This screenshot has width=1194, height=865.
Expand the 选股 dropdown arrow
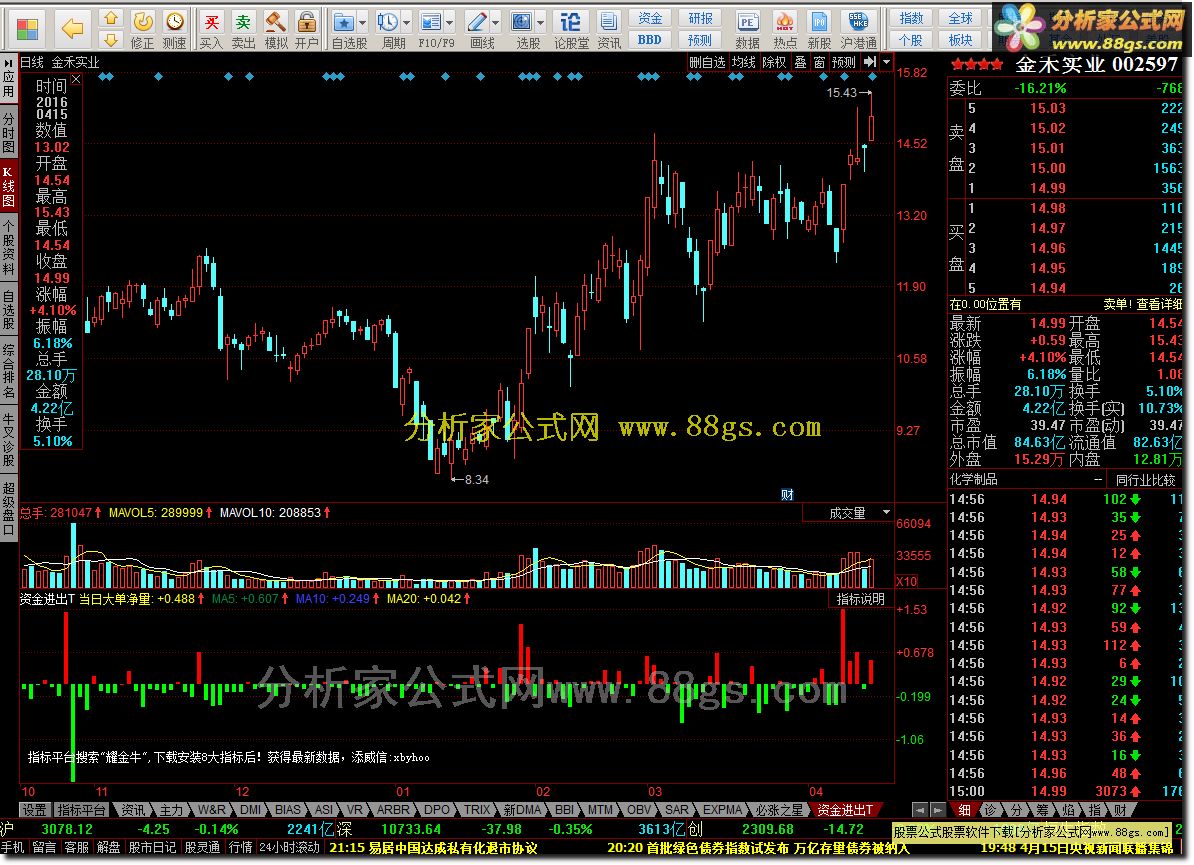[541, 22]
